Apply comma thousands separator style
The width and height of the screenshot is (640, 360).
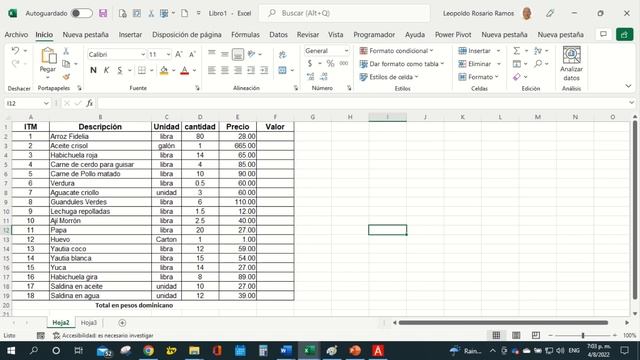coord(344,63)
